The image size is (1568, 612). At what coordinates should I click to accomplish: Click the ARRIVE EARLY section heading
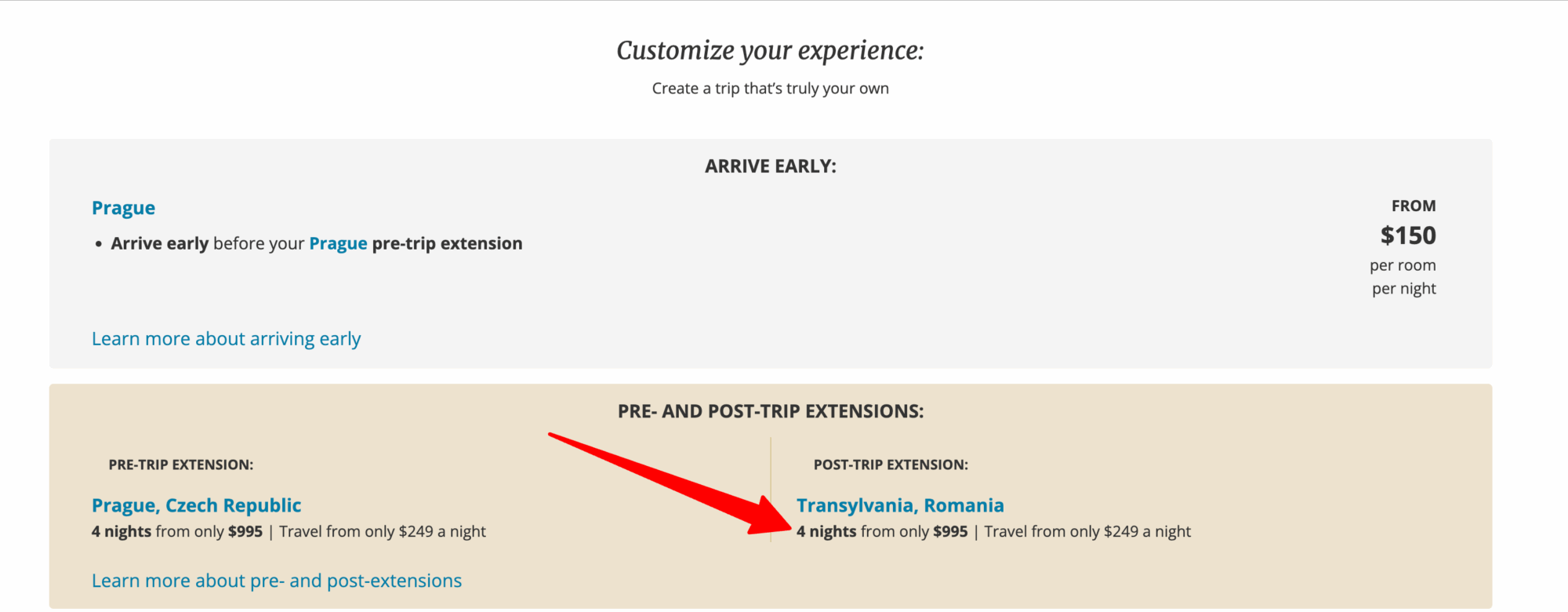pos(770,166)
